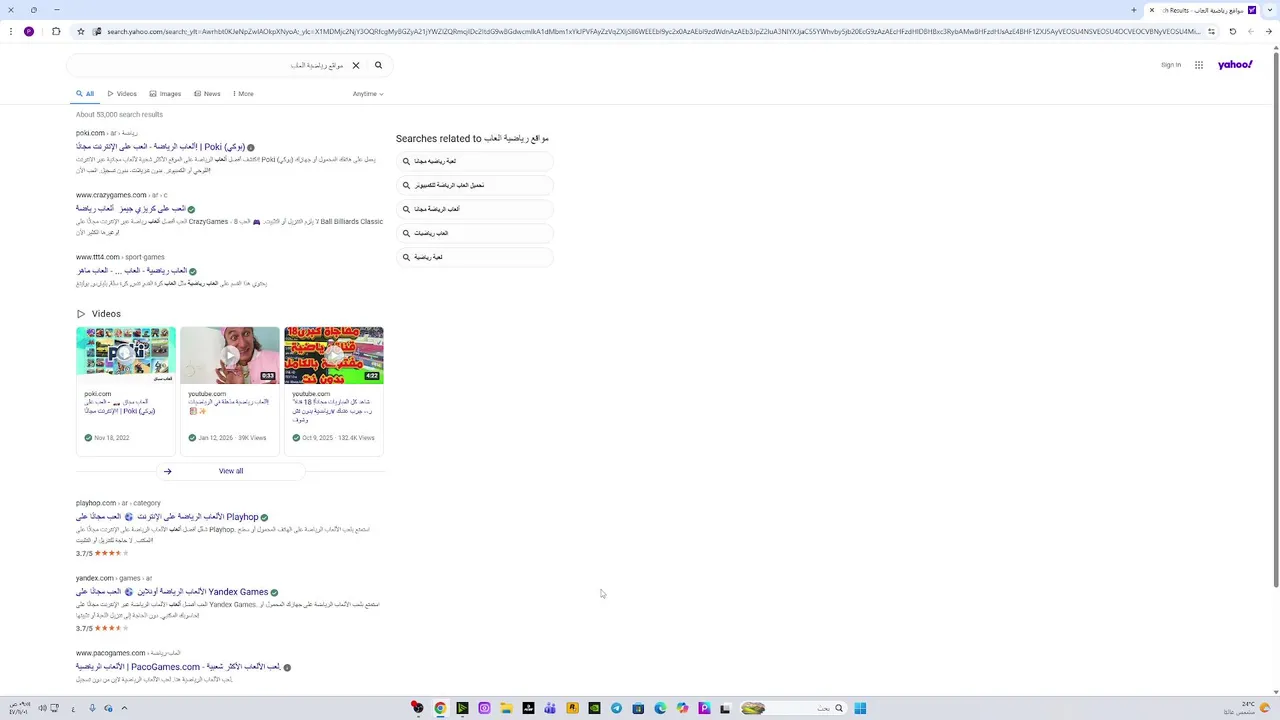The width and height of the screenshot is (1280, 720).
Task: Play the 0:33 YouTube video thumbnail
Action: tap(230, 355)
